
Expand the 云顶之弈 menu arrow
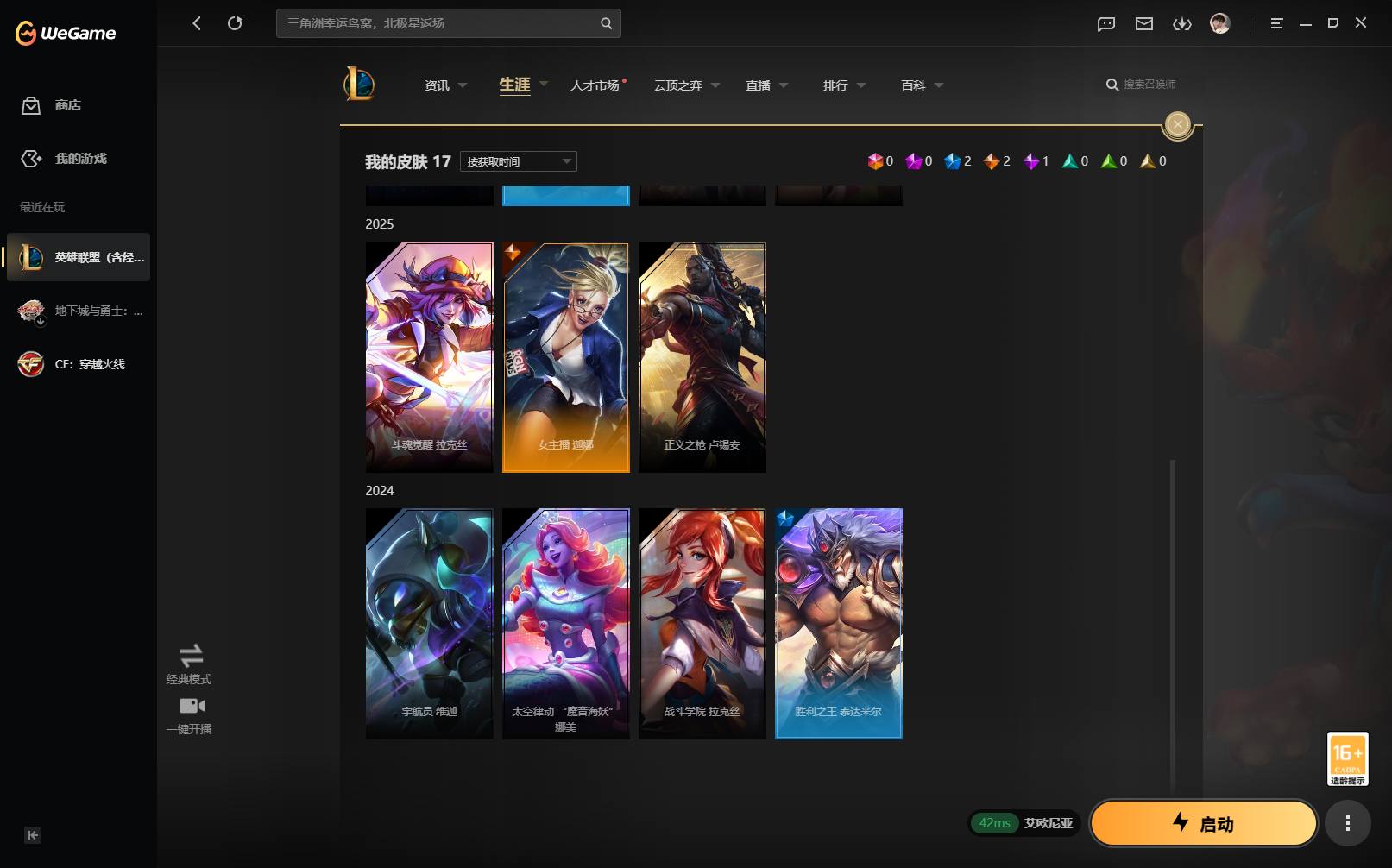point(715,85)
